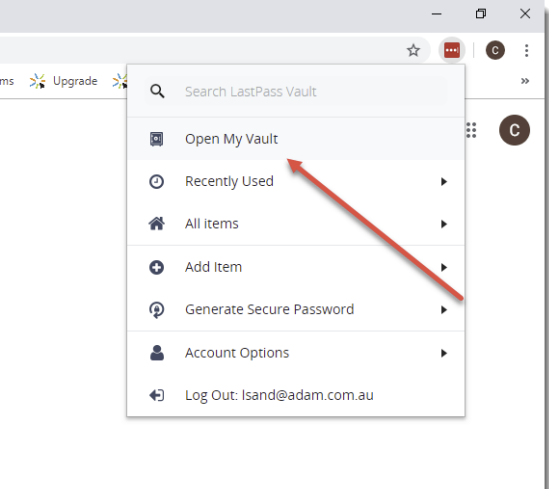Click the vault safe icon
The width and height of the screenshot is (549, 489).
click(x=156, y=139)
